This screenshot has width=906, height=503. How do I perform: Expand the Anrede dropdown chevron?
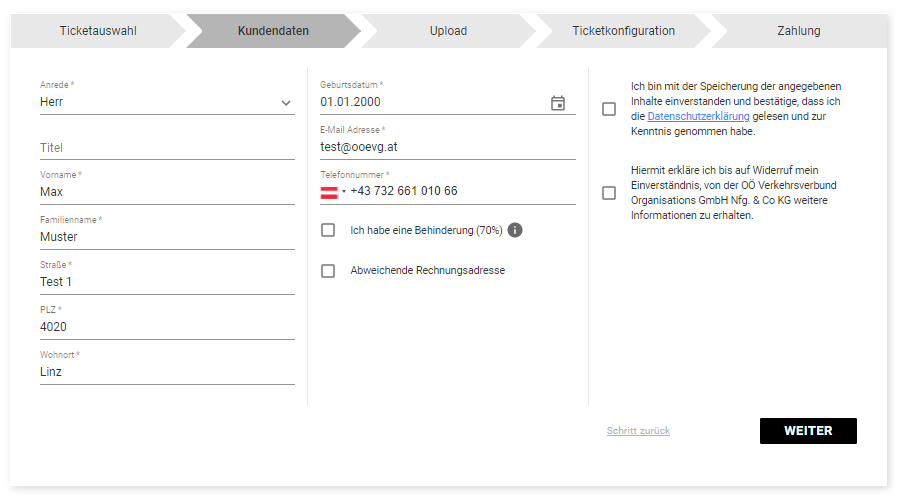(x=285, y=103)
